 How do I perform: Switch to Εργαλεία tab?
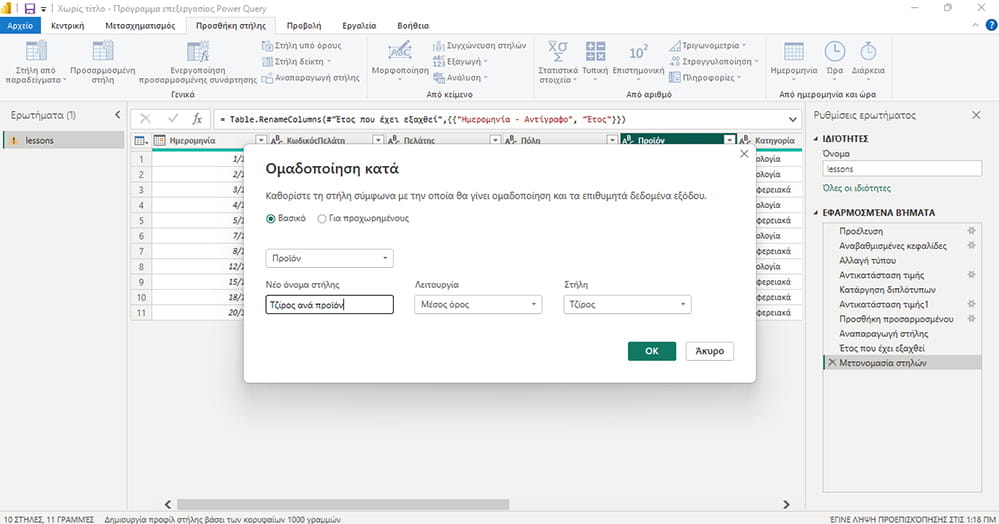click(359, 25)
